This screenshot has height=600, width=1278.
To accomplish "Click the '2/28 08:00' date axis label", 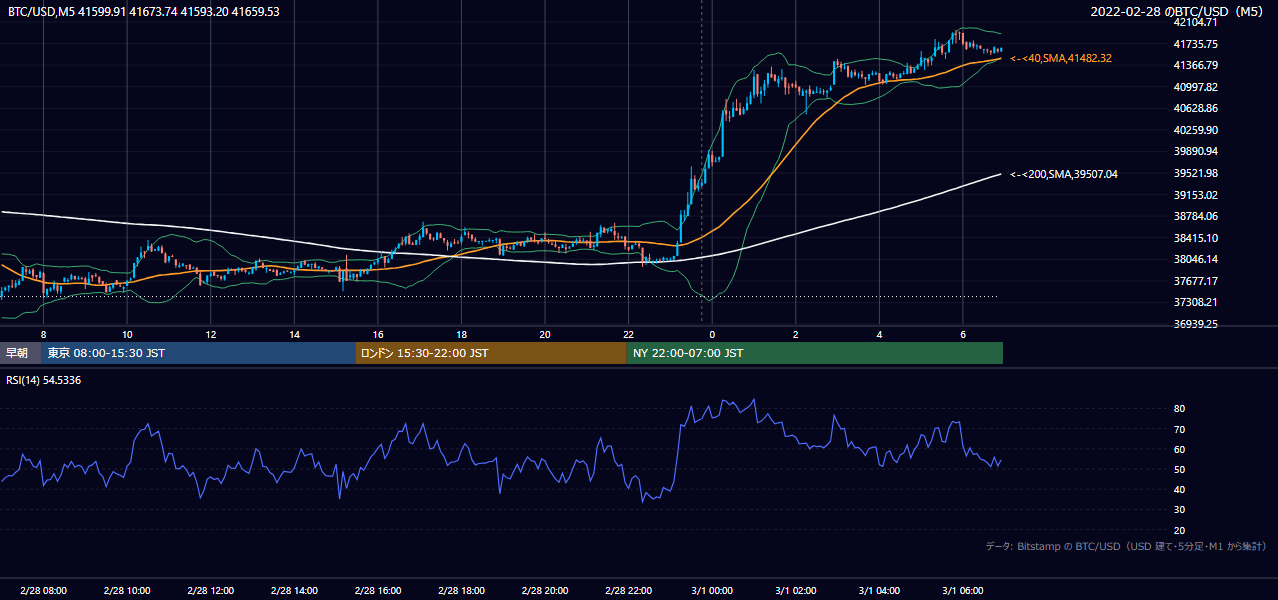I will 43,591.
